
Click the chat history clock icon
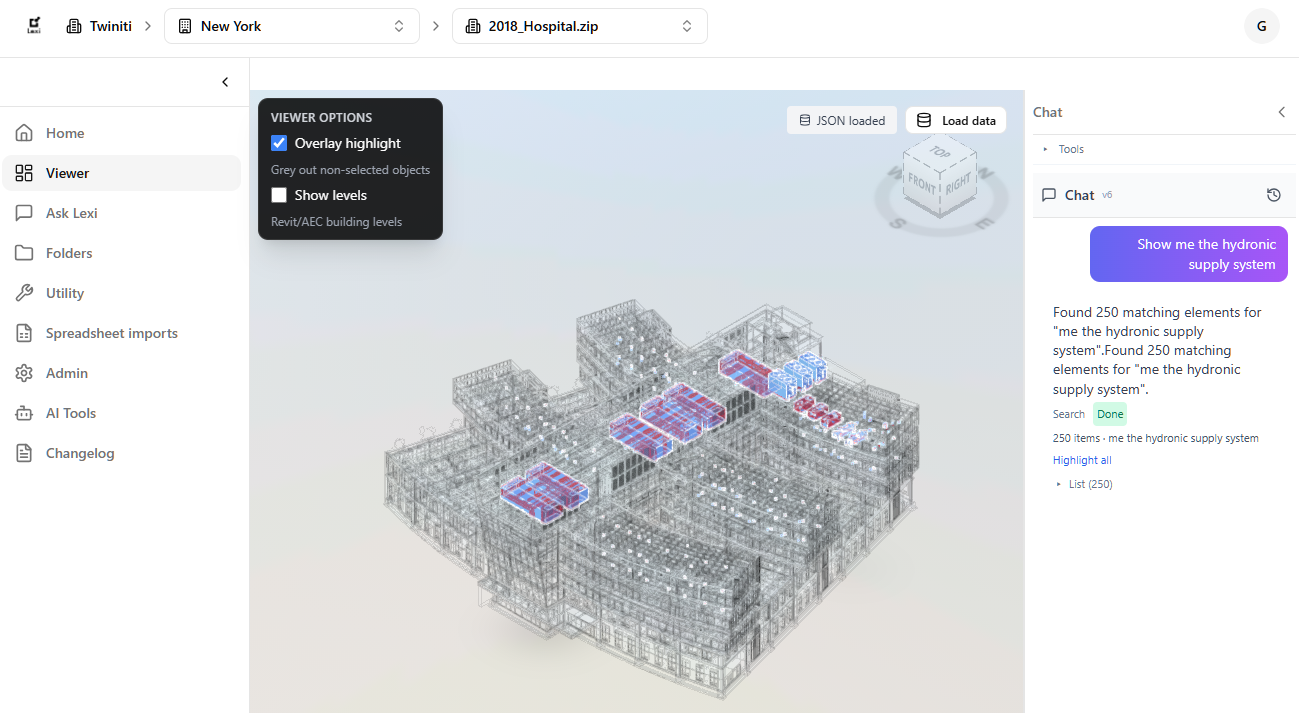1273,195
